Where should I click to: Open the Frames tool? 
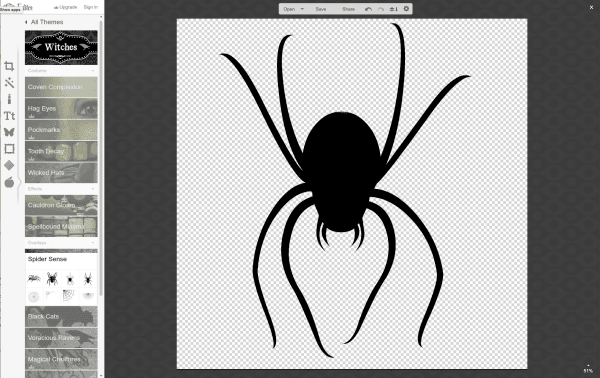[9, 148]
